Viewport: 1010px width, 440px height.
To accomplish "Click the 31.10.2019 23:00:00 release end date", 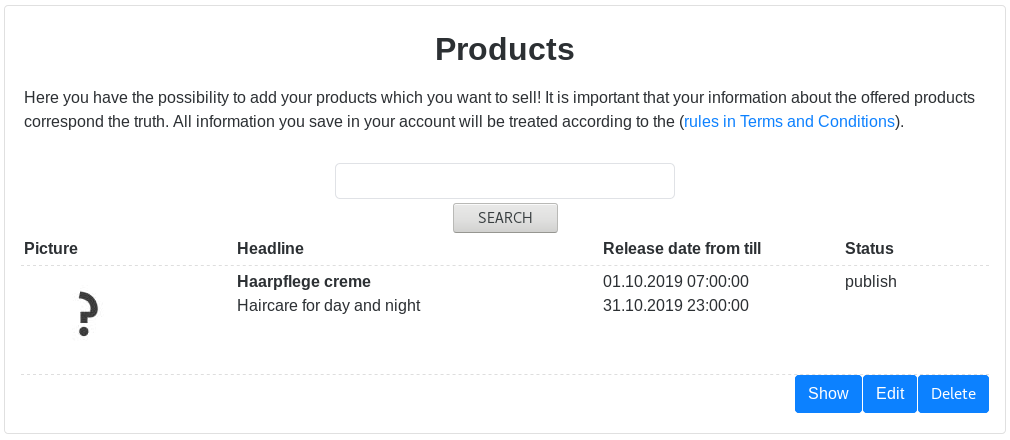I will click(x=676, y=306).
